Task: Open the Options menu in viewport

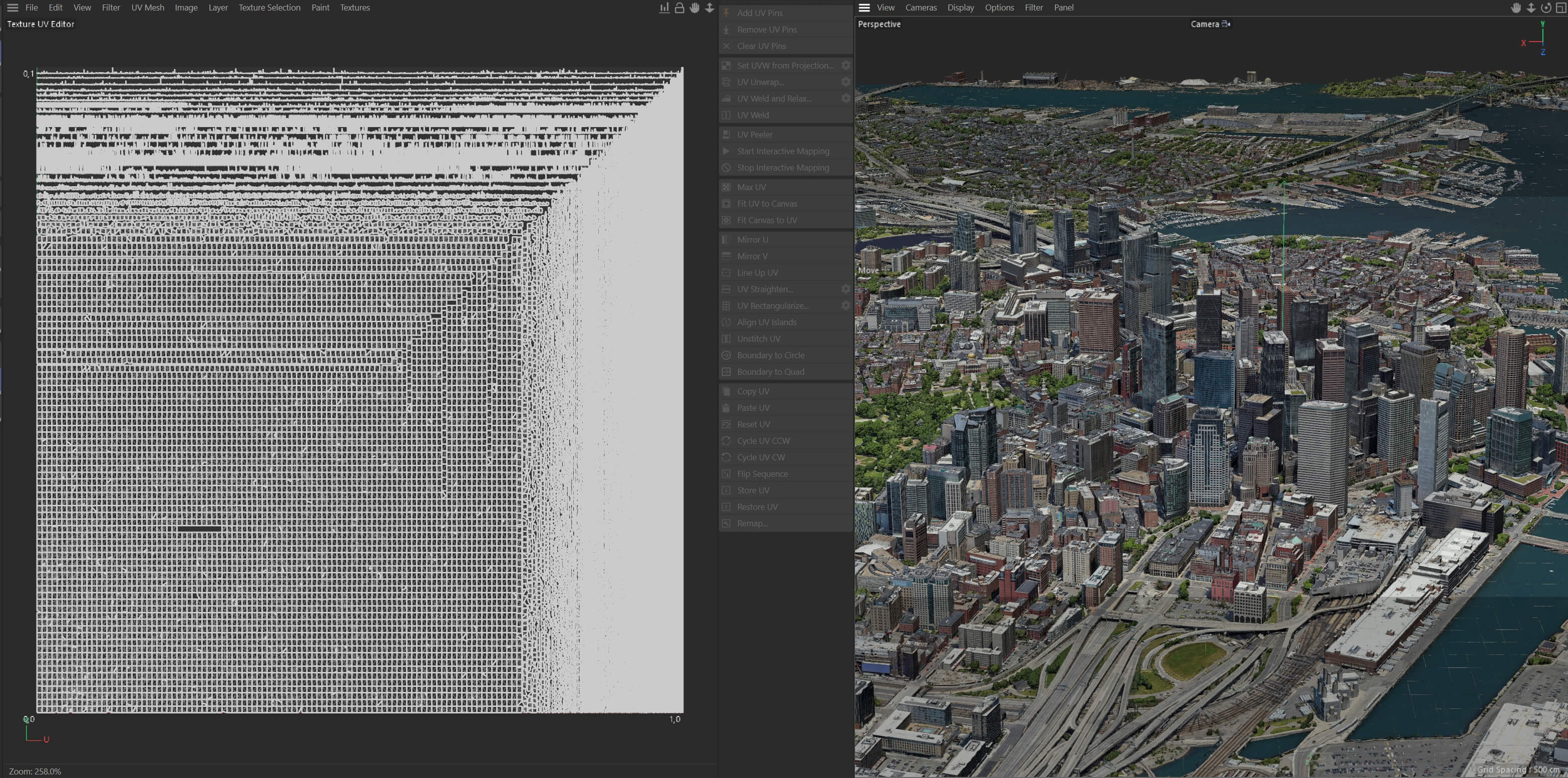Action: coord(999,8)
